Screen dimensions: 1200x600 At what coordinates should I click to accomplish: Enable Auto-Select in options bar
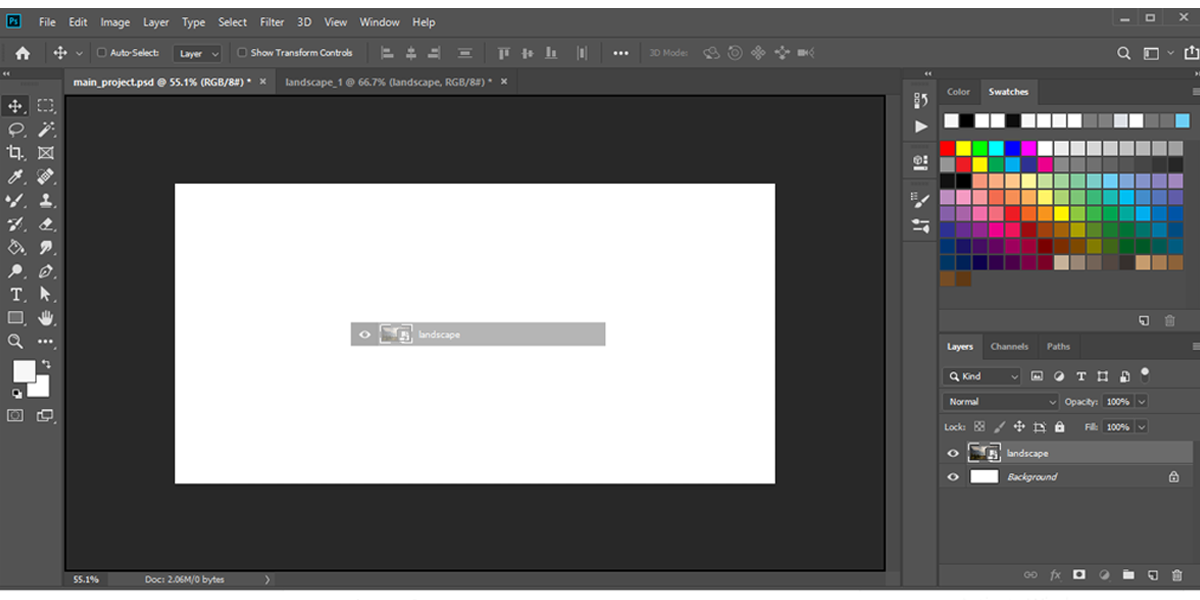[103, 52]
